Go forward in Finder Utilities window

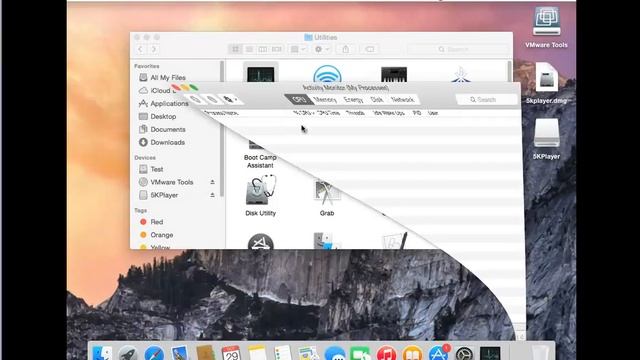click(154, 49)
